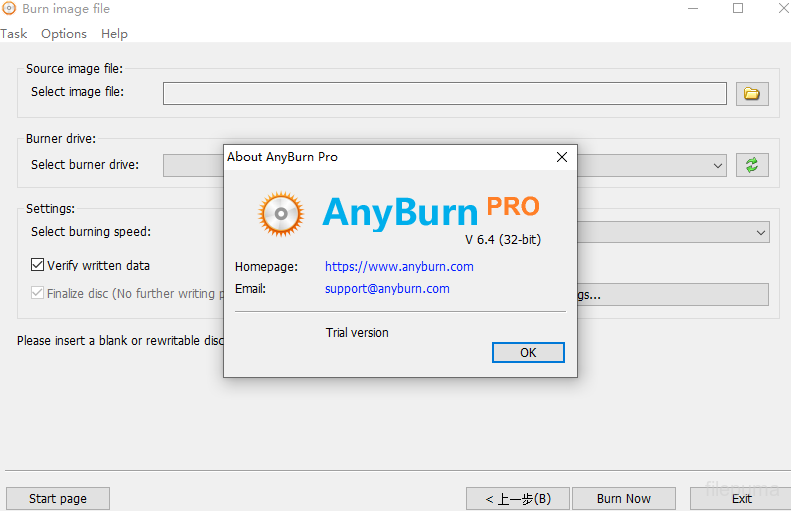
Task: Expand the burning speed dropdown
Action: click(761, 233)
